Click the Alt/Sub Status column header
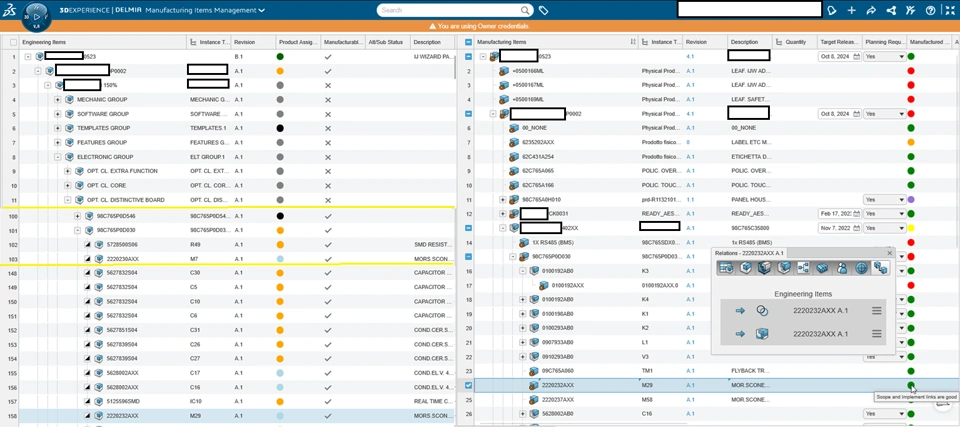Viewport: 960px width, 427px height. pos(386,42)
